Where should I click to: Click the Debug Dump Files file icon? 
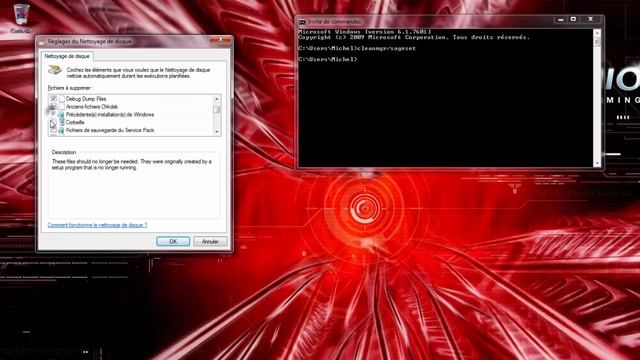point(62,99)
